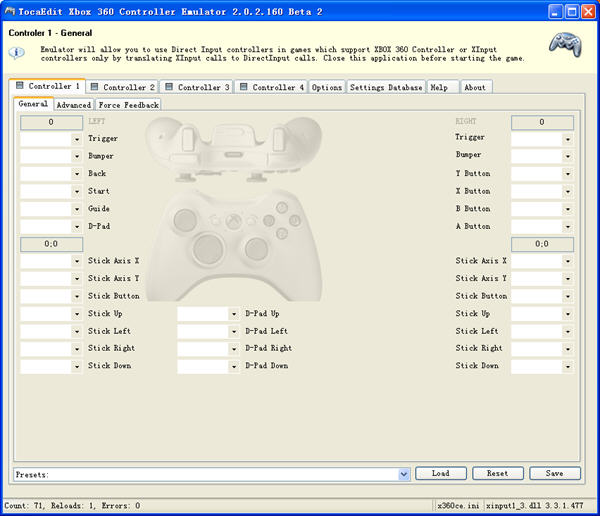Screen dimensions: 600x516
Task: Click the Save button
Action: (555, 473)
